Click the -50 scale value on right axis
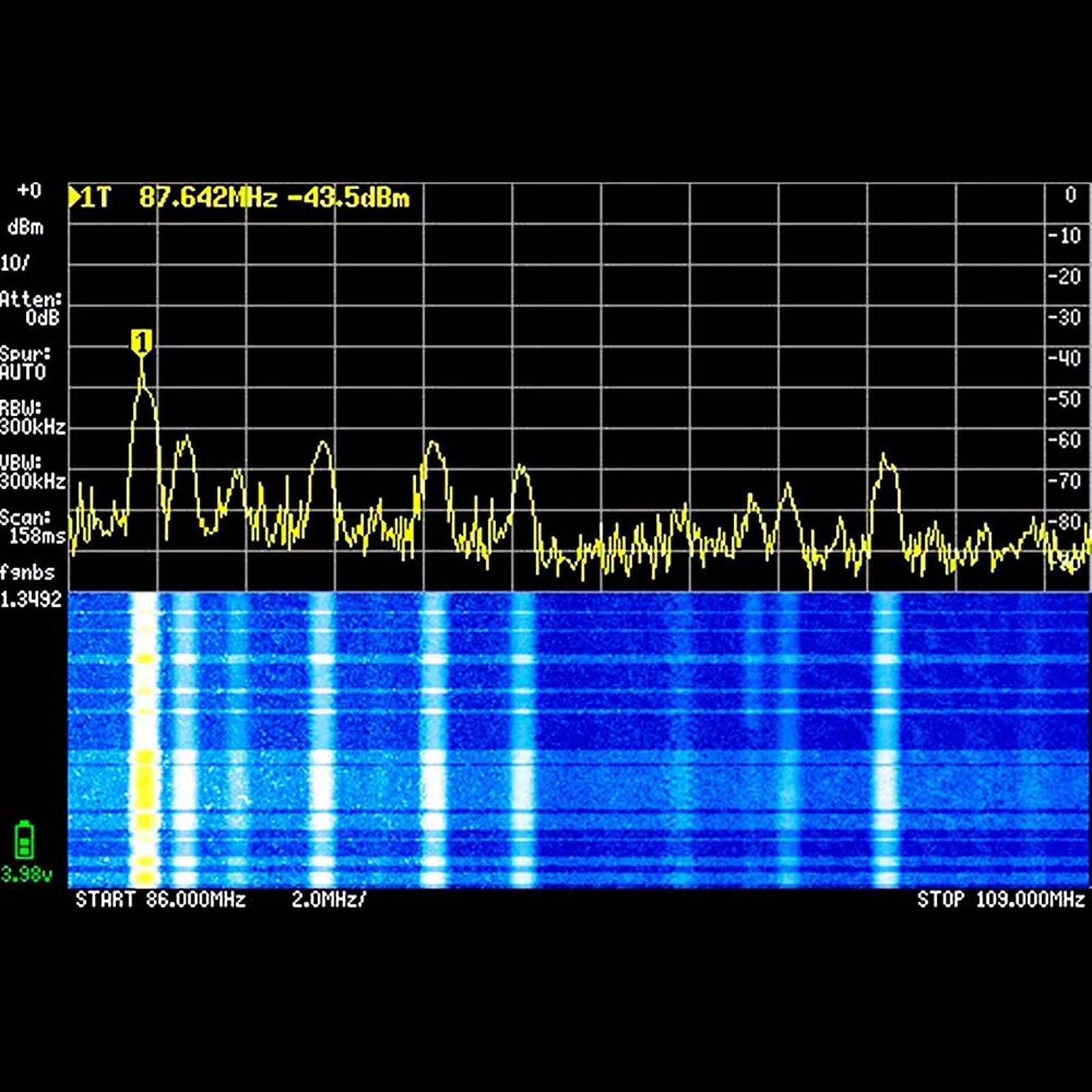The image size is (1092, 1092). 1065,399
